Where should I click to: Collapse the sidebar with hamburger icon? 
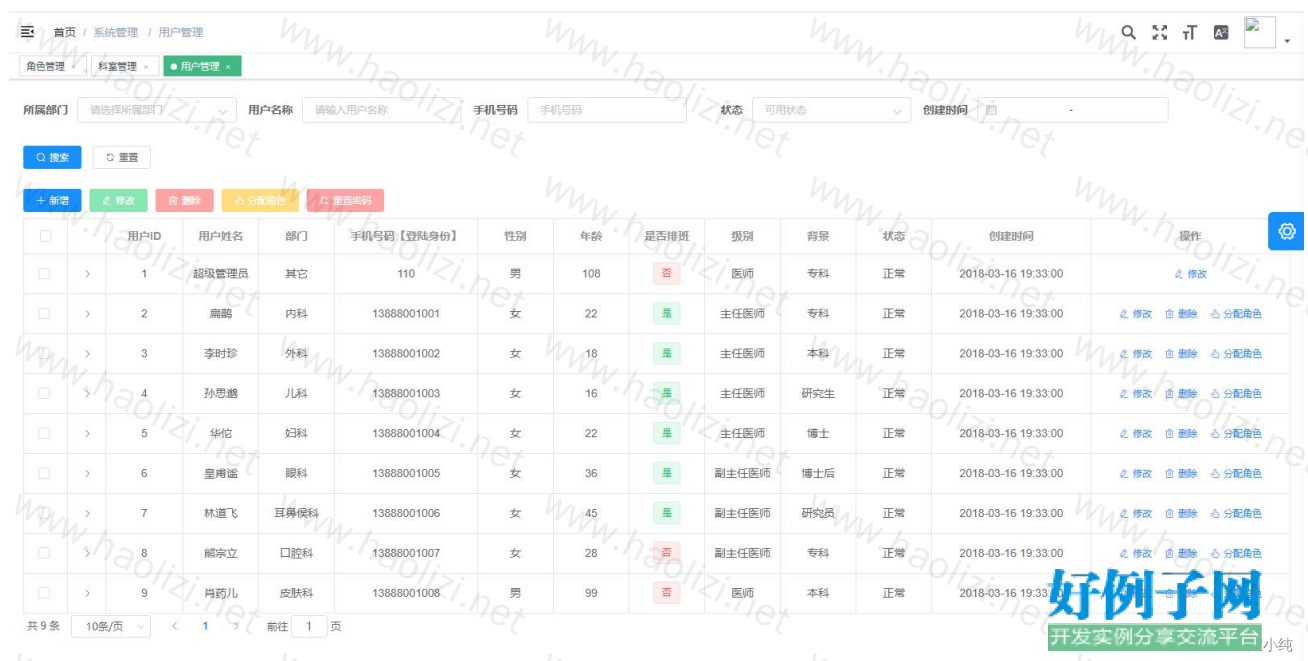27,32
